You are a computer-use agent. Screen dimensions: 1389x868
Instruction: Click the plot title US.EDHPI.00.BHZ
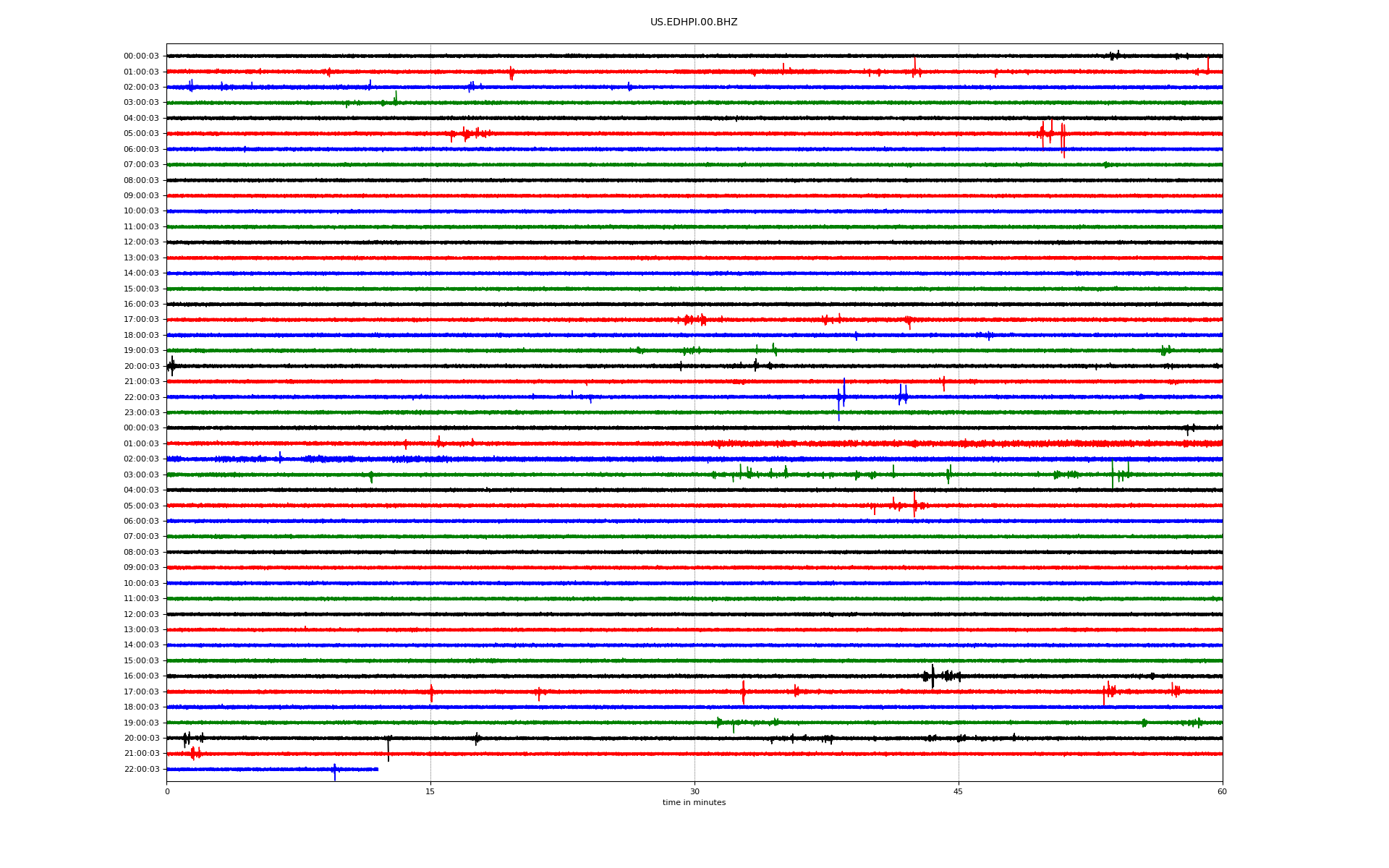[694, 22]
